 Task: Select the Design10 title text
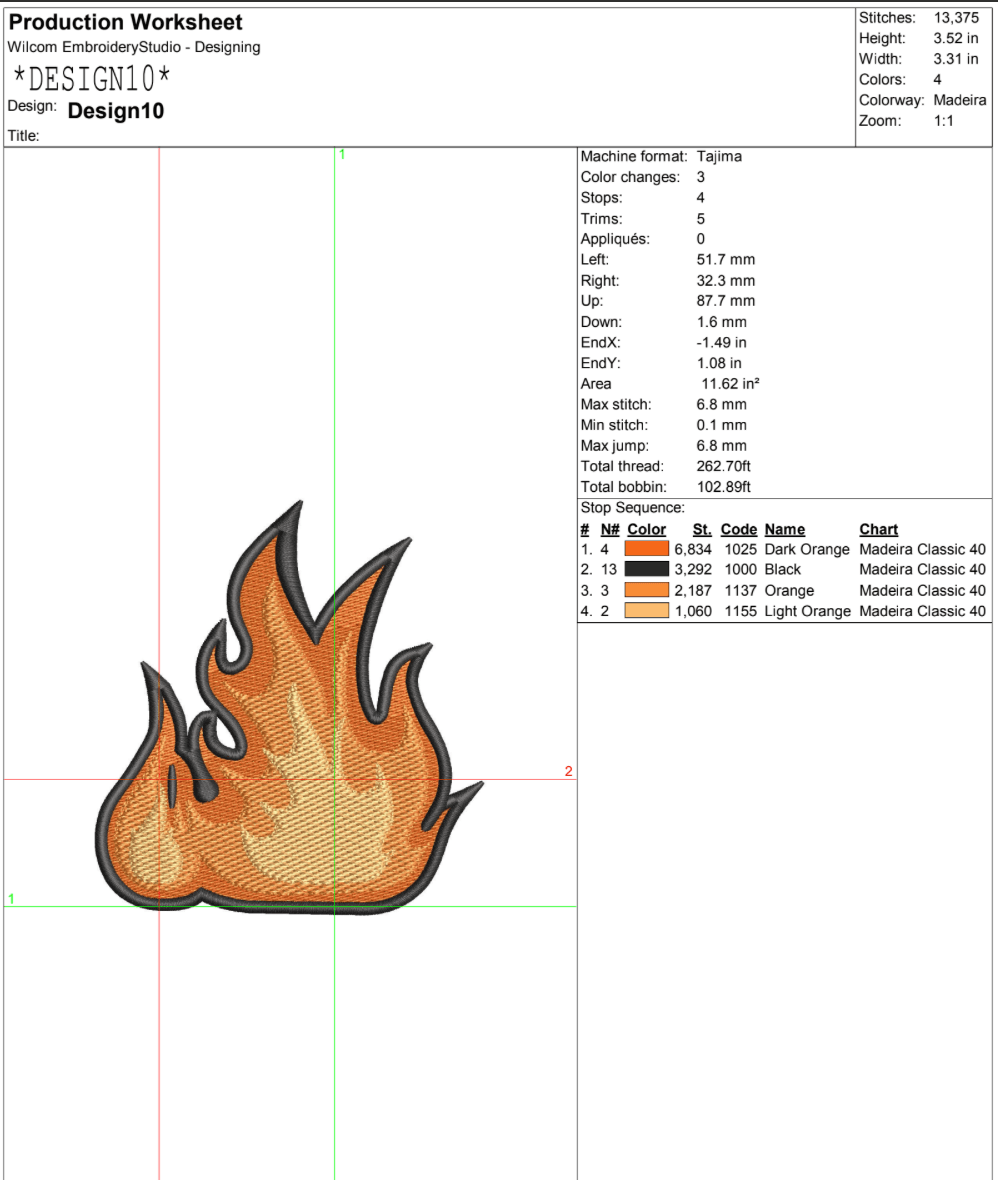115,111
